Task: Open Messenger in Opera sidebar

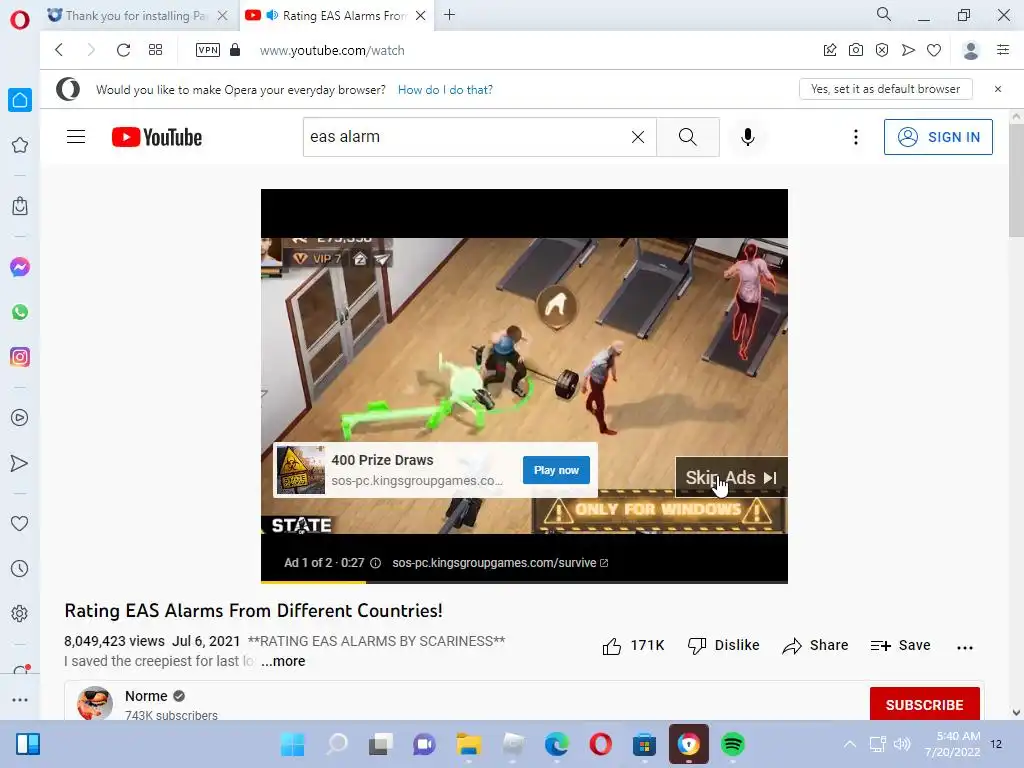Action: pos(20,267)
